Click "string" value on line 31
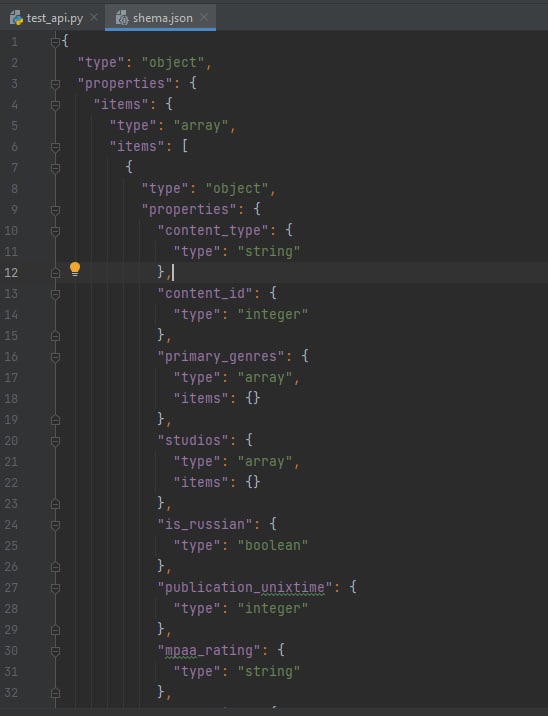 pos(269,672)
